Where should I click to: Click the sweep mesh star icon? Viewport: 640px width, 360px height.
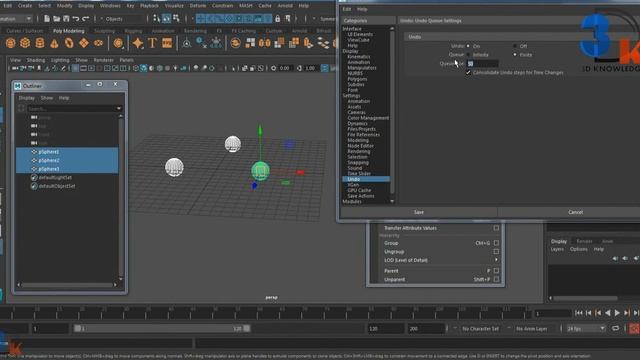[138, 43]
